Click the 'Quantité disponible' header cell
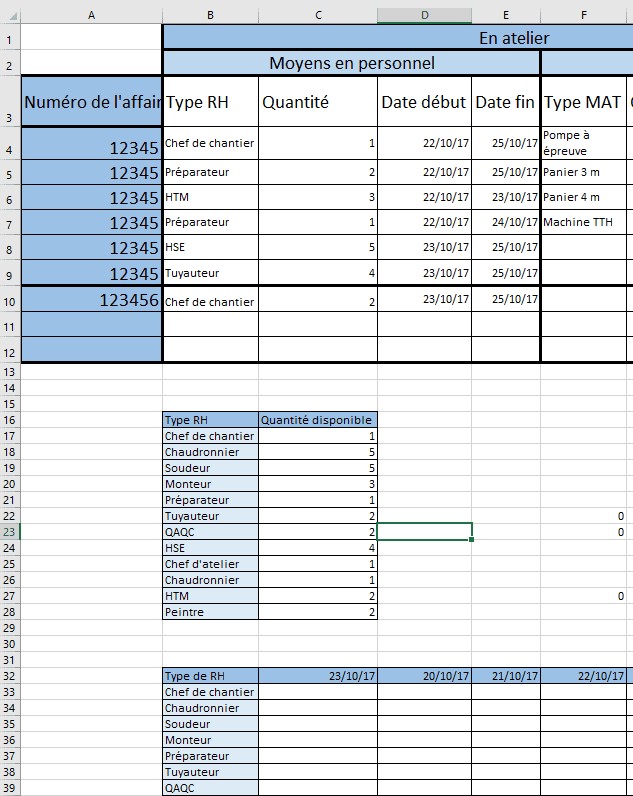Image resolution: width=633 pixels, height=796 pixels. click(x=318, y=420)
